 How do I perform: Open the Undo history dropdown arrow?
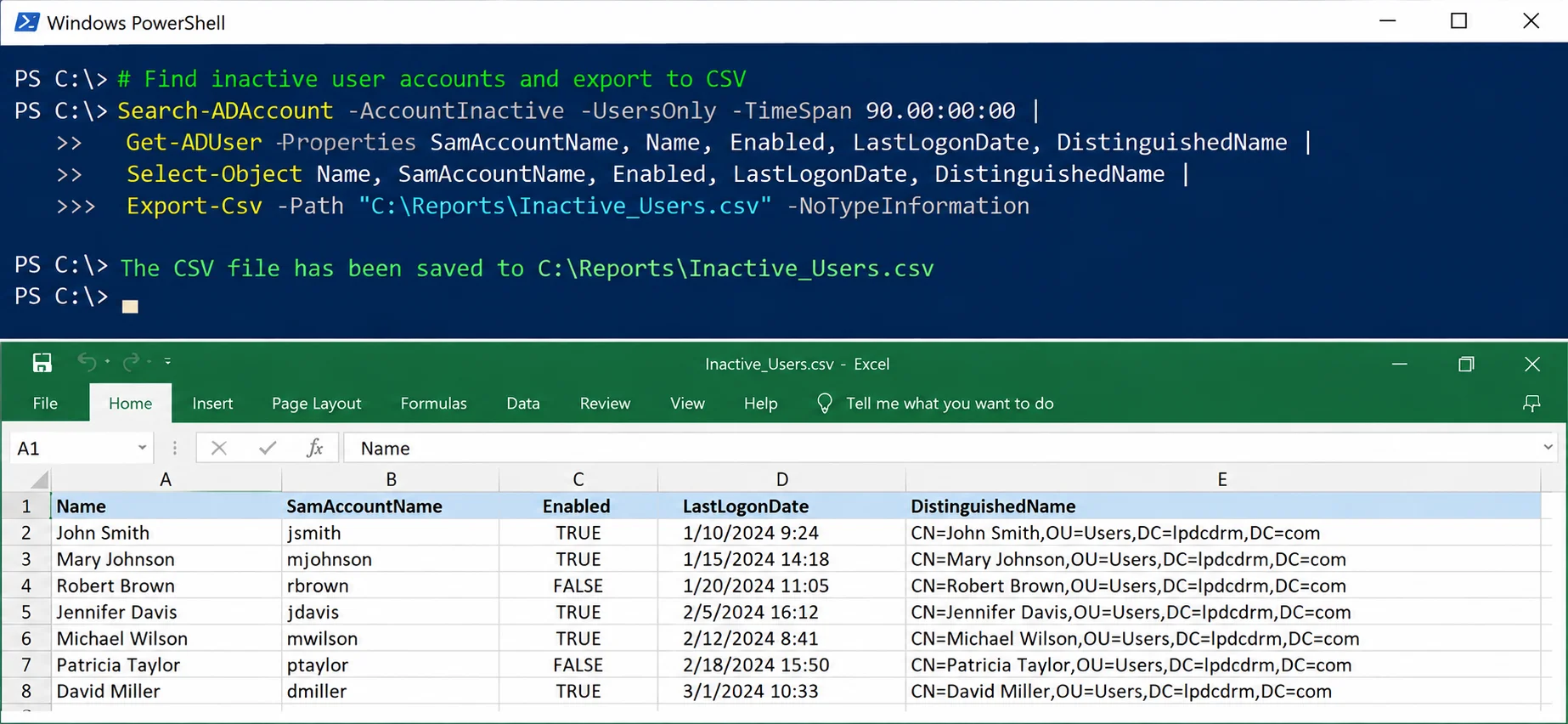tap(107, 362)
